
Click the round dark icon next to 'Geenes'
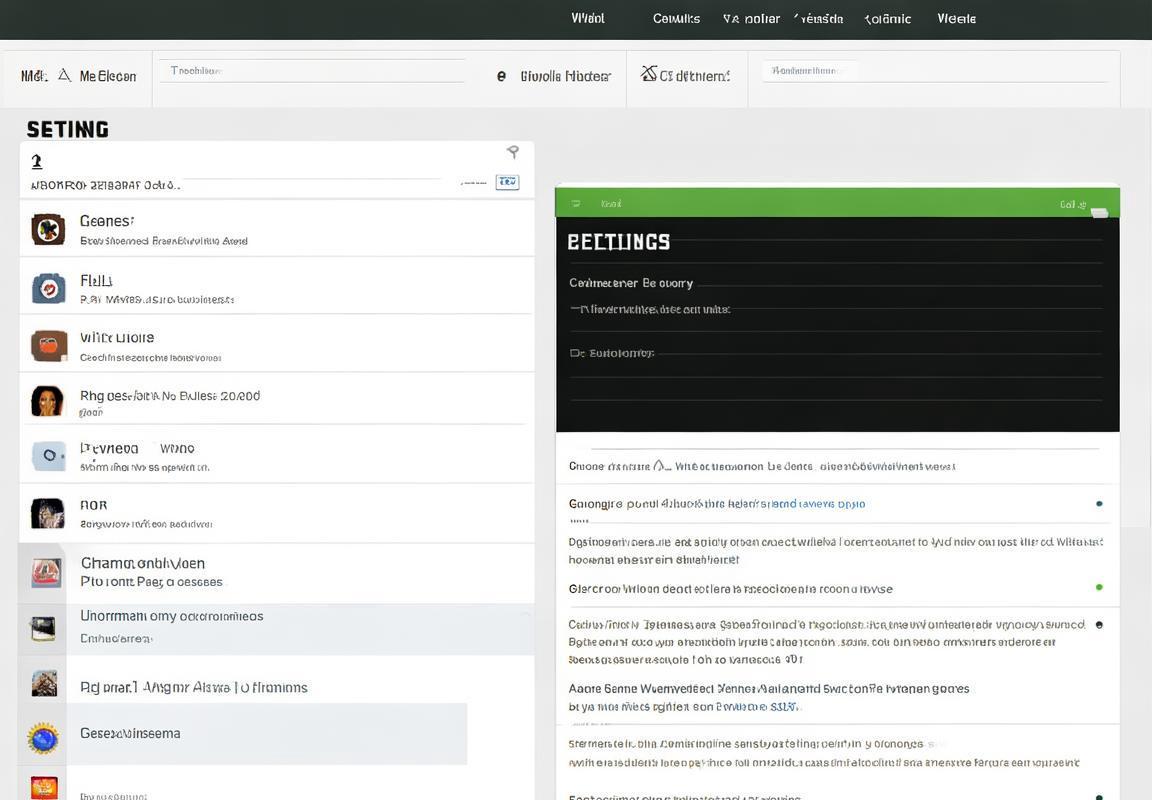point(48,229)
